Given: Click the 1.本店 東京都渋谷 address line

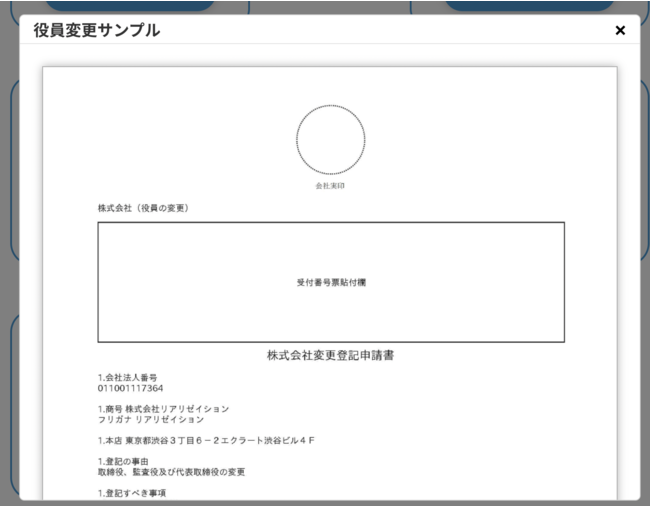Looking at the screenshot, I should pos(206,441).
